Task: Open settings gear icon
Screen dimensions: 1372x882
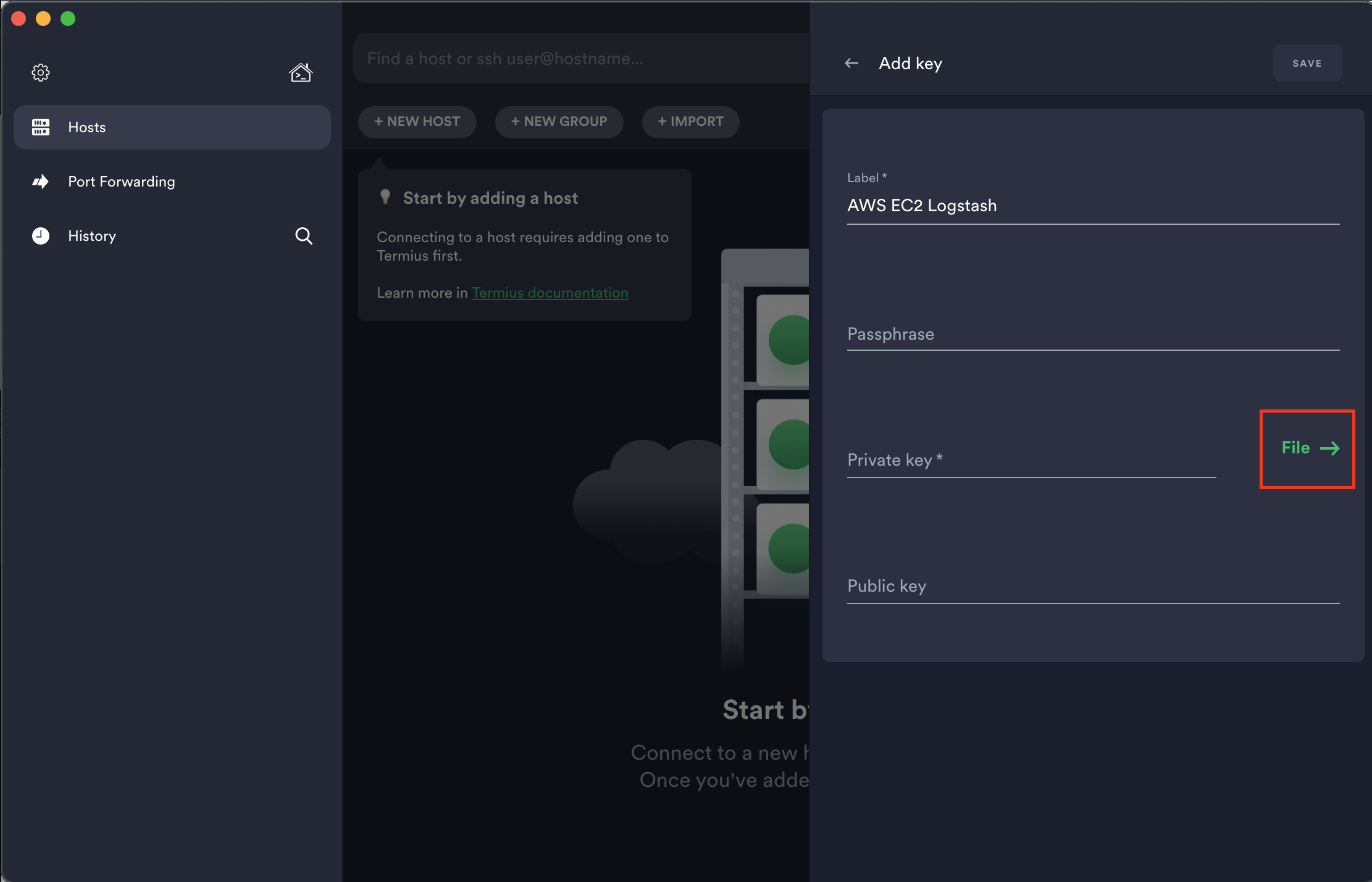Action: (x=41, y=73)
